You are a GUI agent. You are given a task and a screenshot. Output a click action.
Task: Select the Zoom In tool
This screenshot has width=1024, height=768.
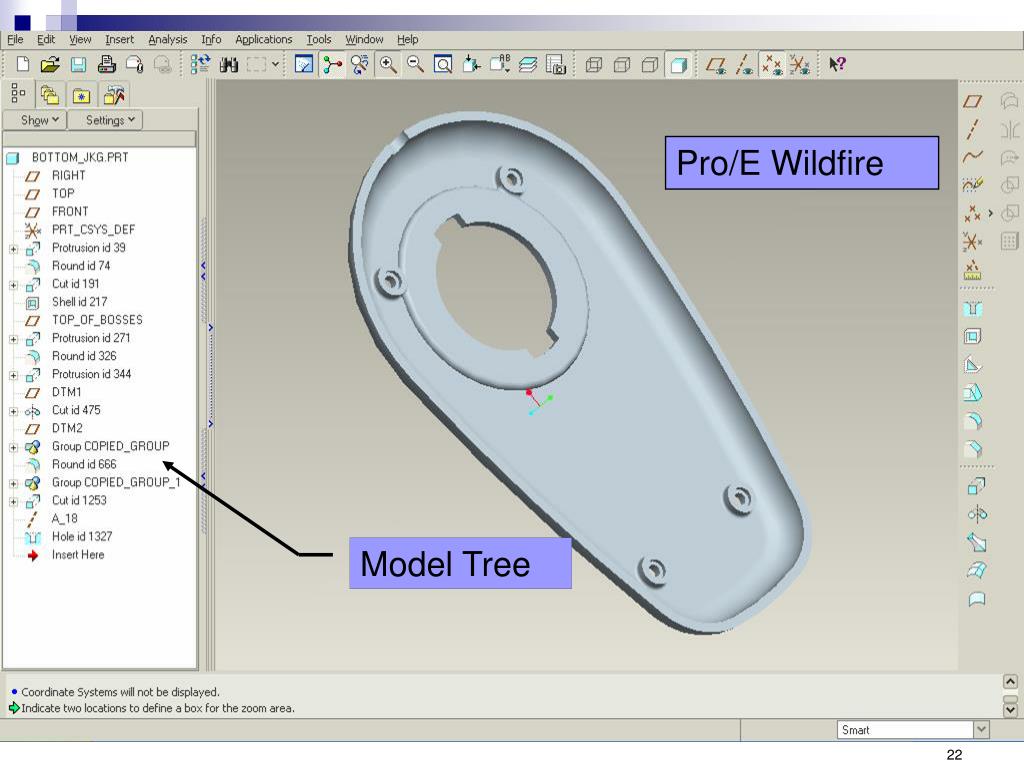coord(388,64)
